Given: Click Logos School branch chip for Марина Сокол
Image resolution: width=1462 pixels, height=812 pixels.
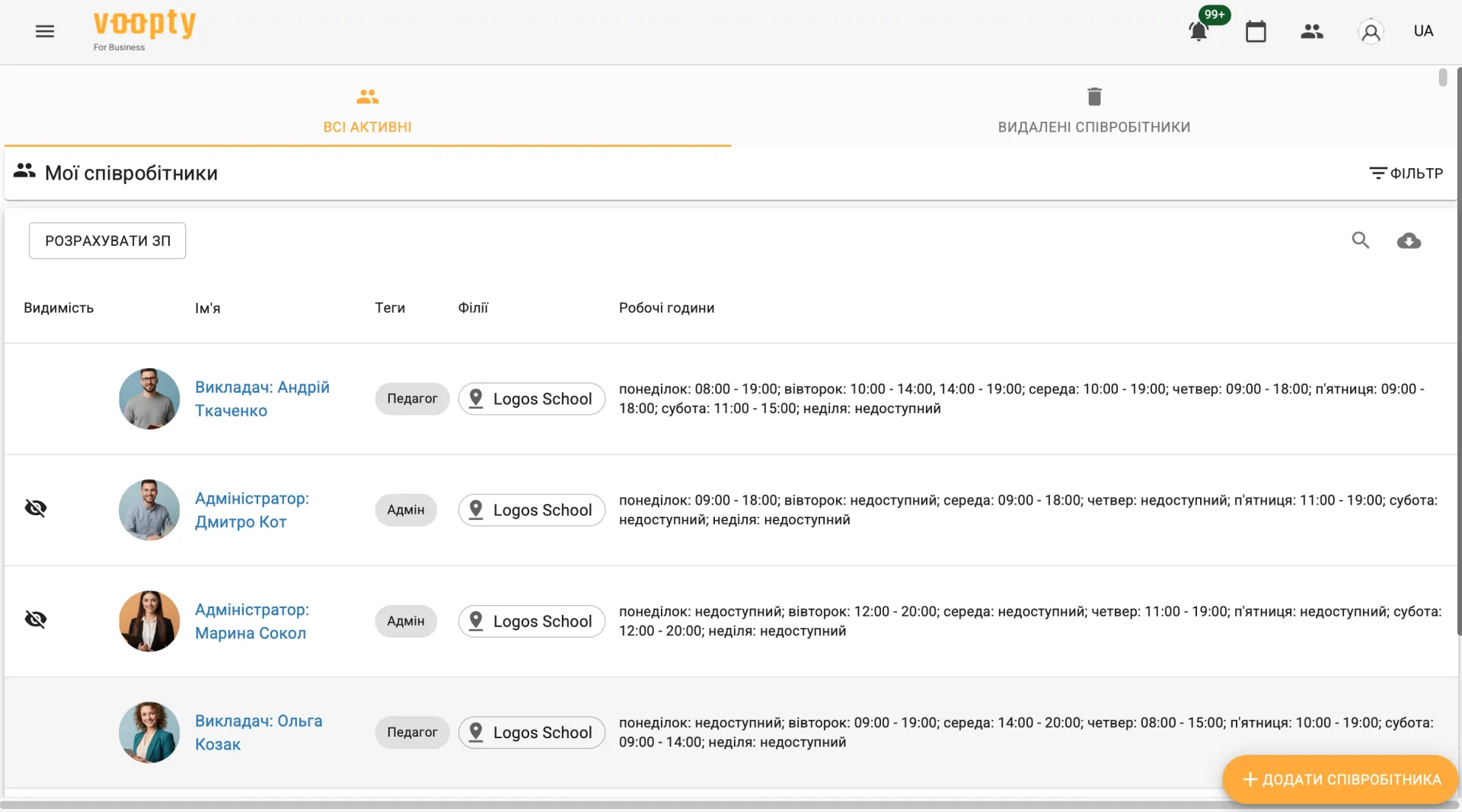Looking at the screenshot, I should click(x=531, y=621).
